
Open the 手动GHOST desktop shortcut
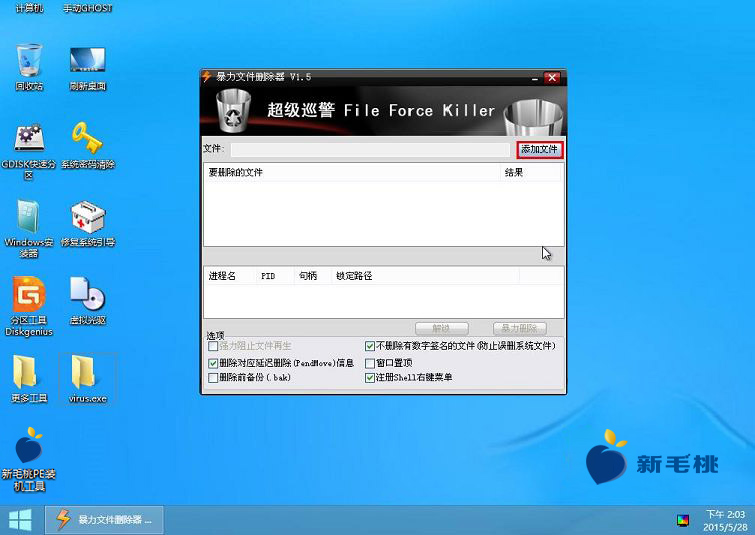point(88,8)
